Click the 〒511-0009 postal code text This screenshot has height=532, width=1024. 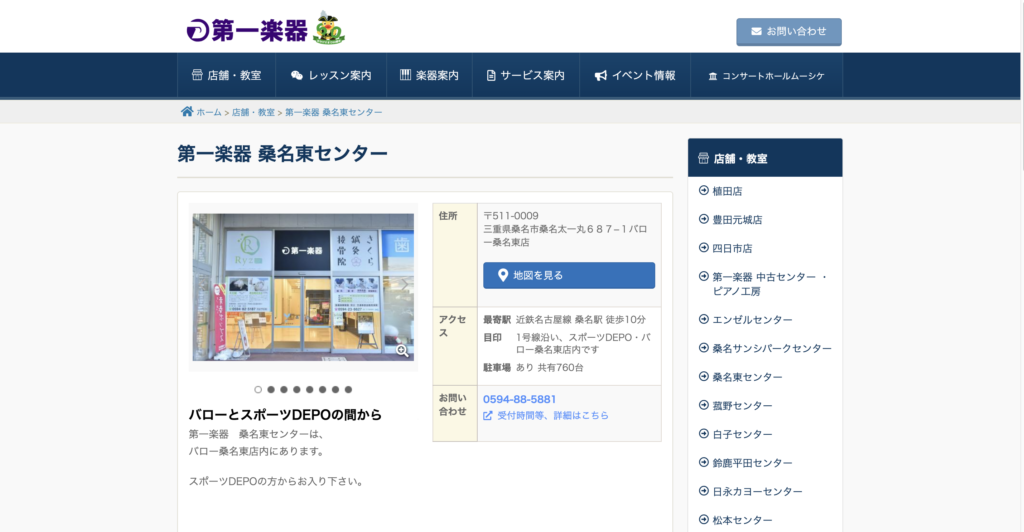pyautogui.click(x=511, y=216)
